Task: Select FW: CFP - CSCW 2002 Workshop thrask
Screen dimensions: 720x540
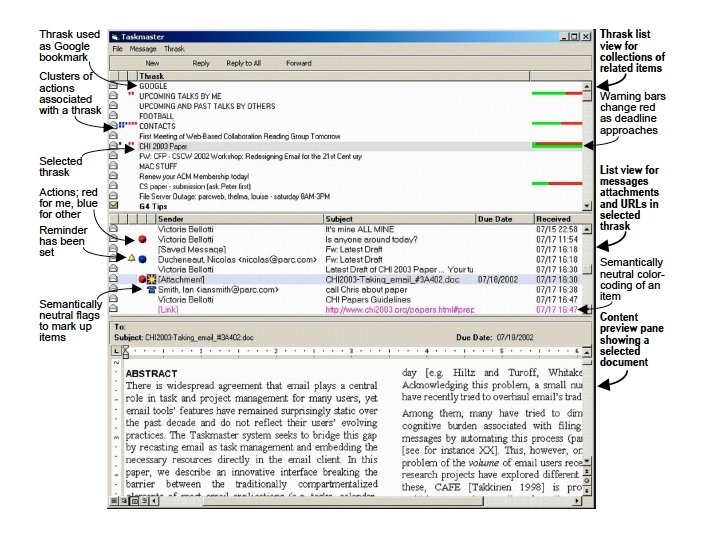Action: [250, 157]
